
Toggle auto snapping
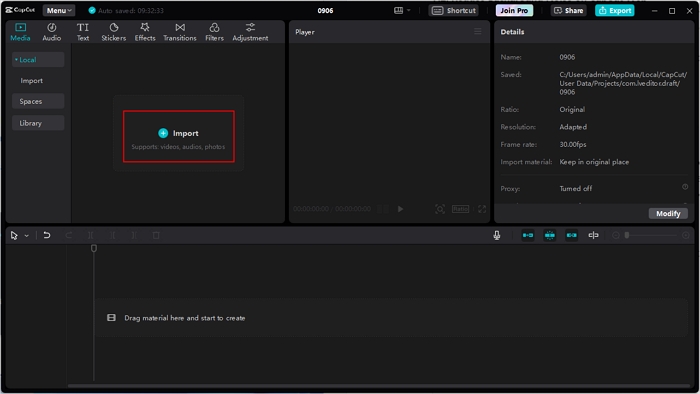click(x=550, y=235)
